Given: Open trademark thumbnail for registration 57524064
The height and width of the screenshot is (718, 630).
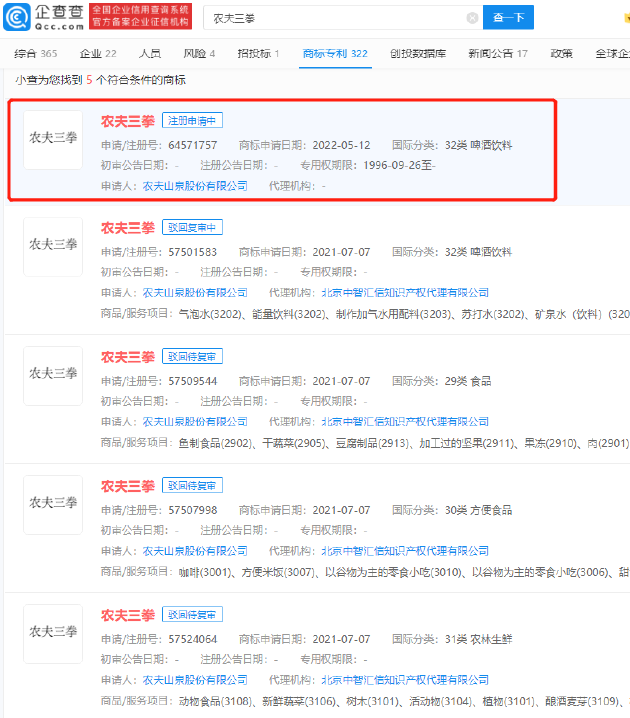Looking at the screenshot, I should click(x=53, y=634).
